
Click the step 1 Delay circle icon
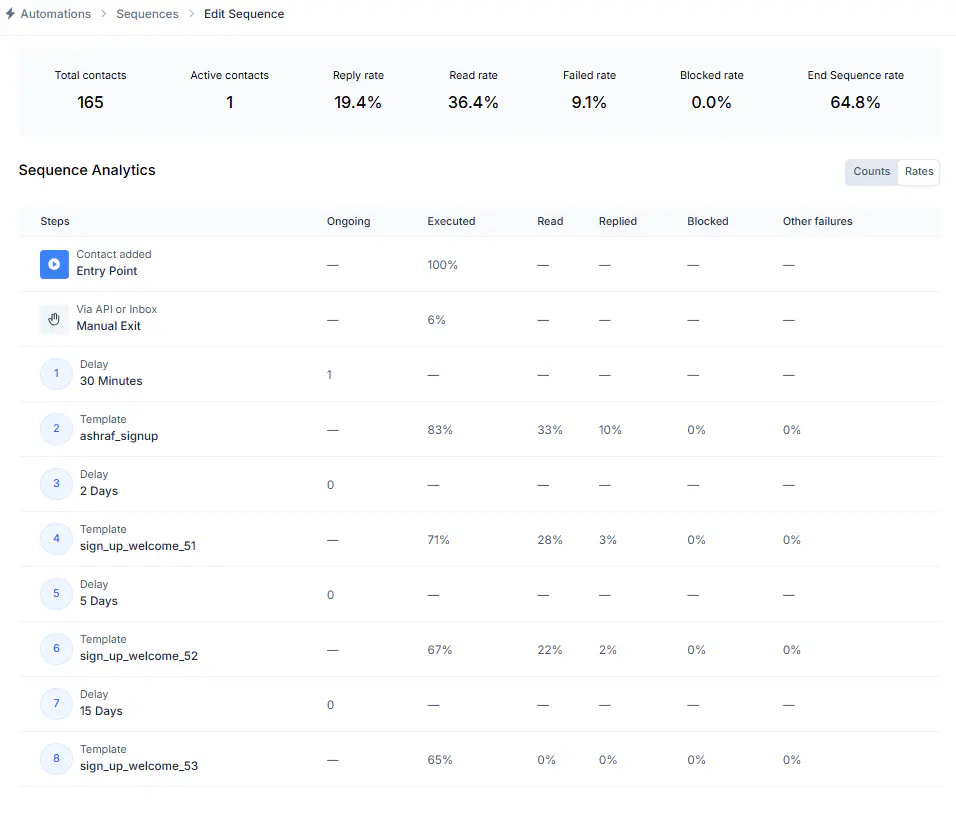[55, 373]
